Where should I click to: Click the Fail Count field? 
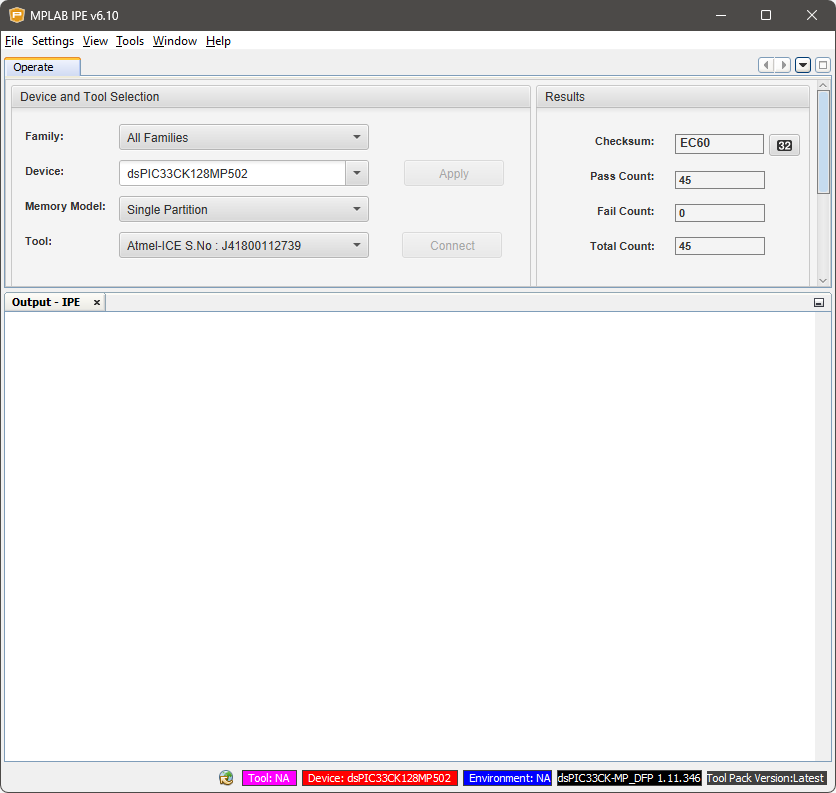click(x=720, y=213)
